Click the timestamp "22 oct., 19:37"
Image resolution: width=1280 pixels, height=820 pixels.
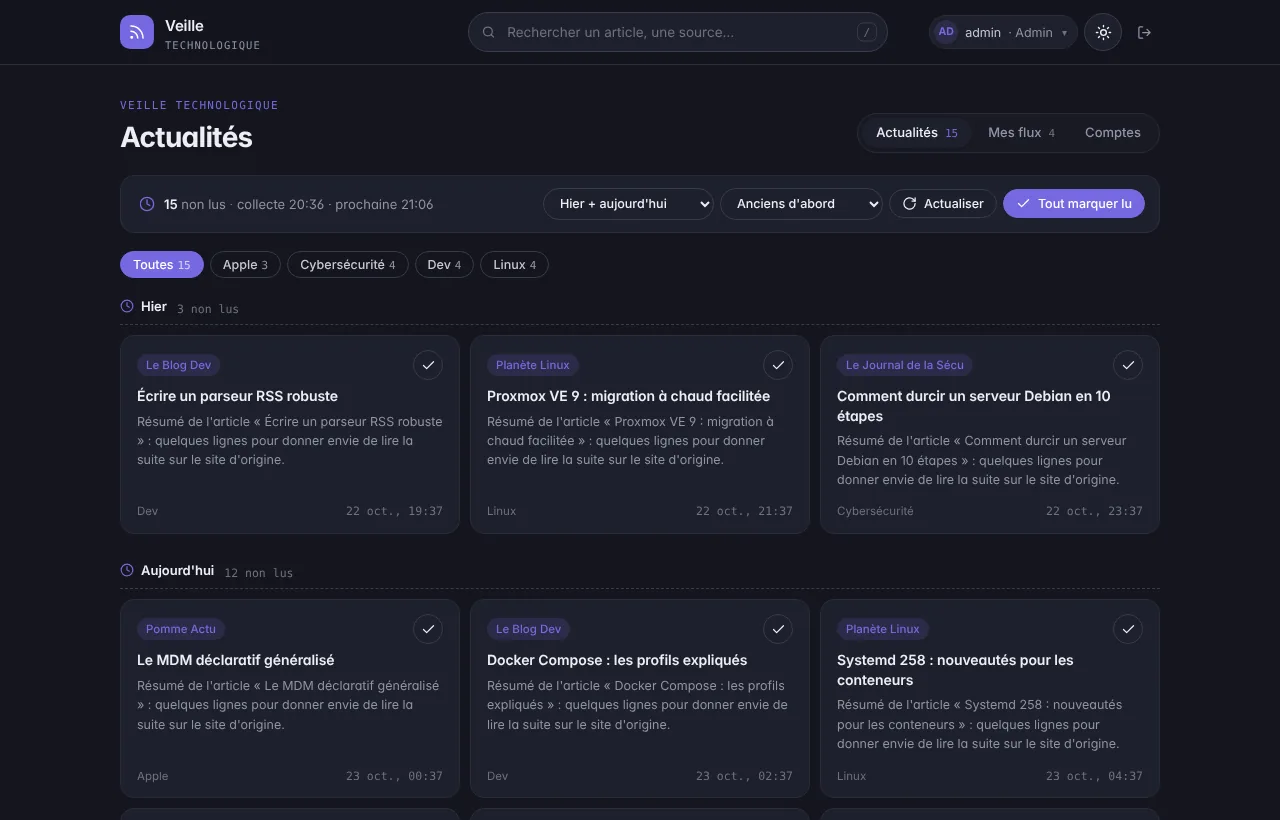[x=394, y=511]
